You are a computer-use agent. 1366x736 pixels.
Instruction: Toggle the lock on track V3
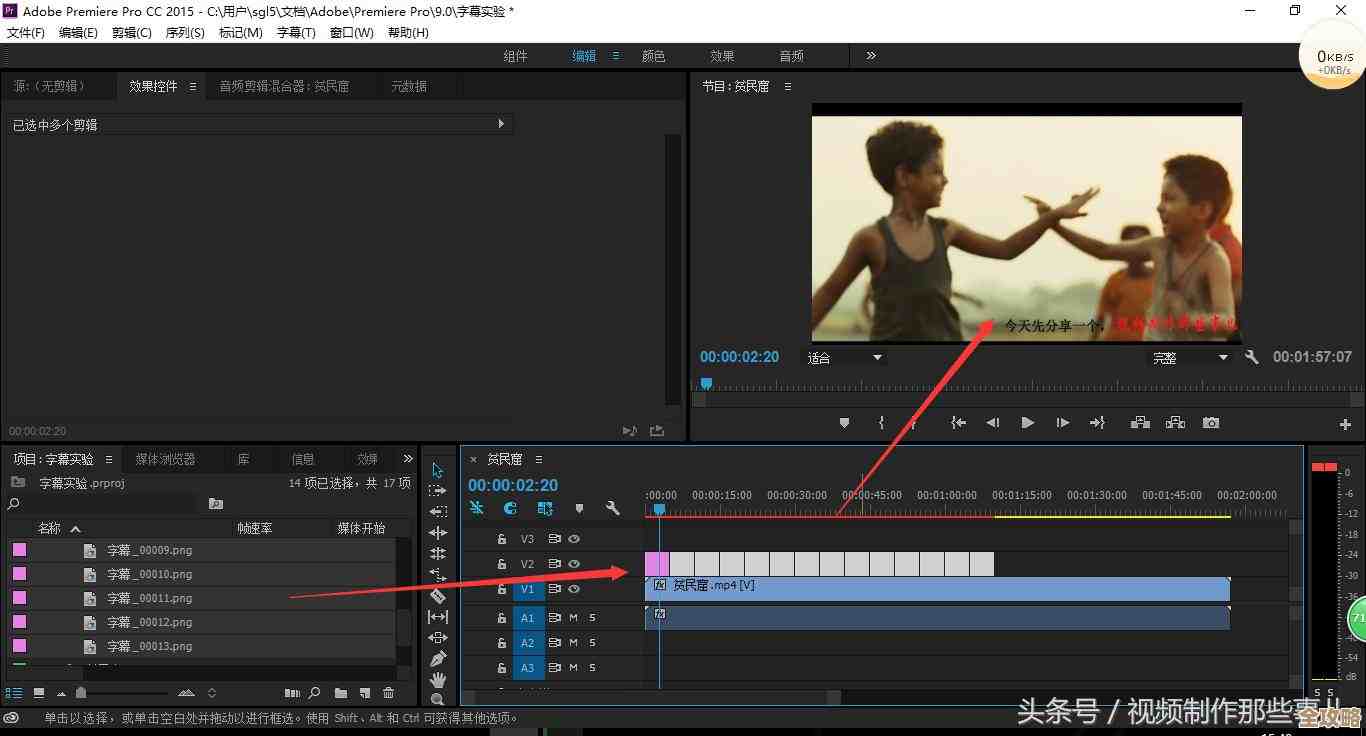(502, 539)
